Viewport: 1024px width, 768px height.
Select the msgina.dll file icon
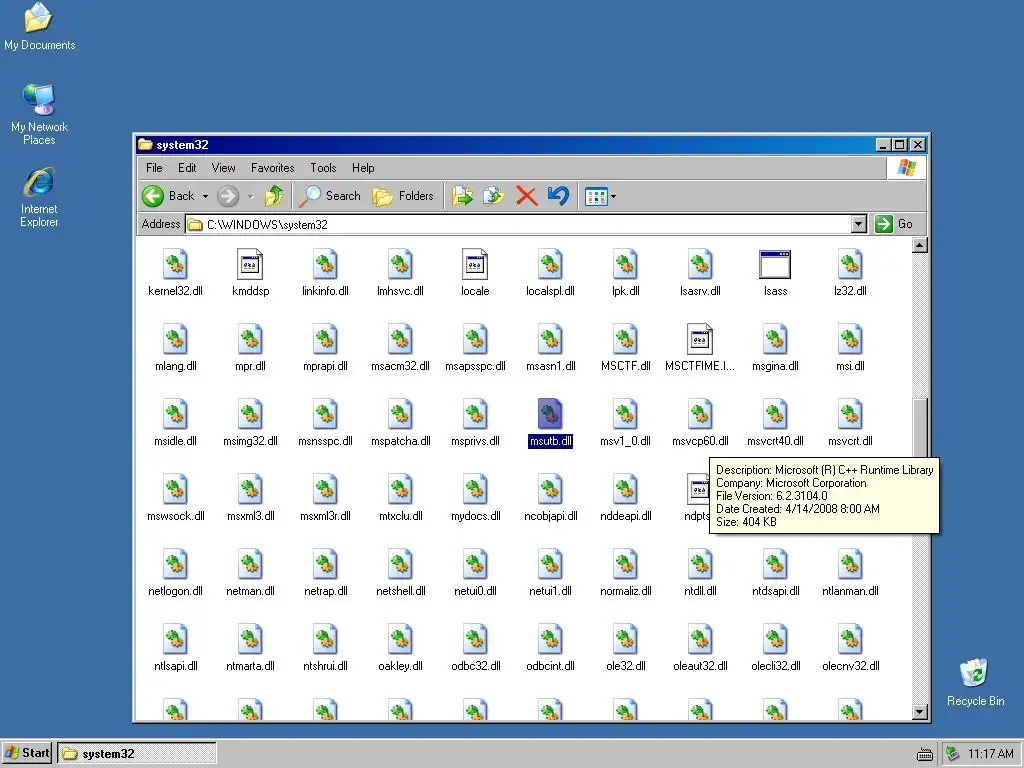tap(775, 340)
